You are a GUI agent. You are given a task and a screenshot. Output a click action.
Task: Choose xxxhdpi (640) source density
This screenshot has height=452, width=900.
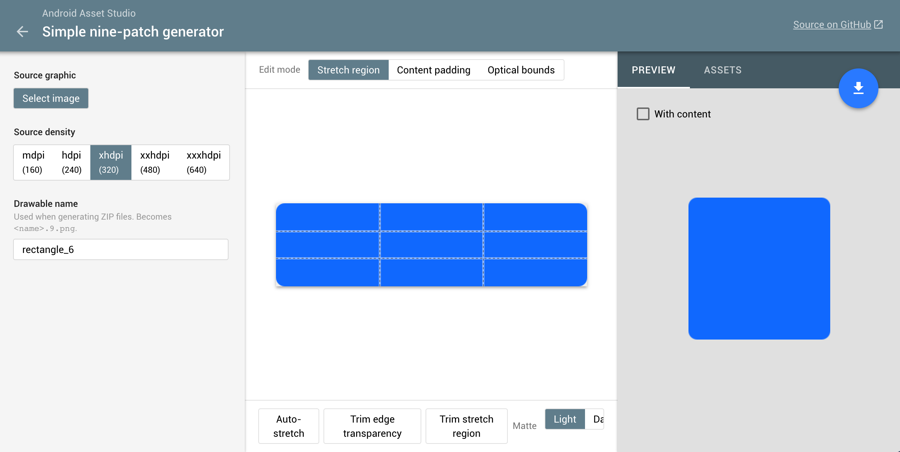coord(203,163)
